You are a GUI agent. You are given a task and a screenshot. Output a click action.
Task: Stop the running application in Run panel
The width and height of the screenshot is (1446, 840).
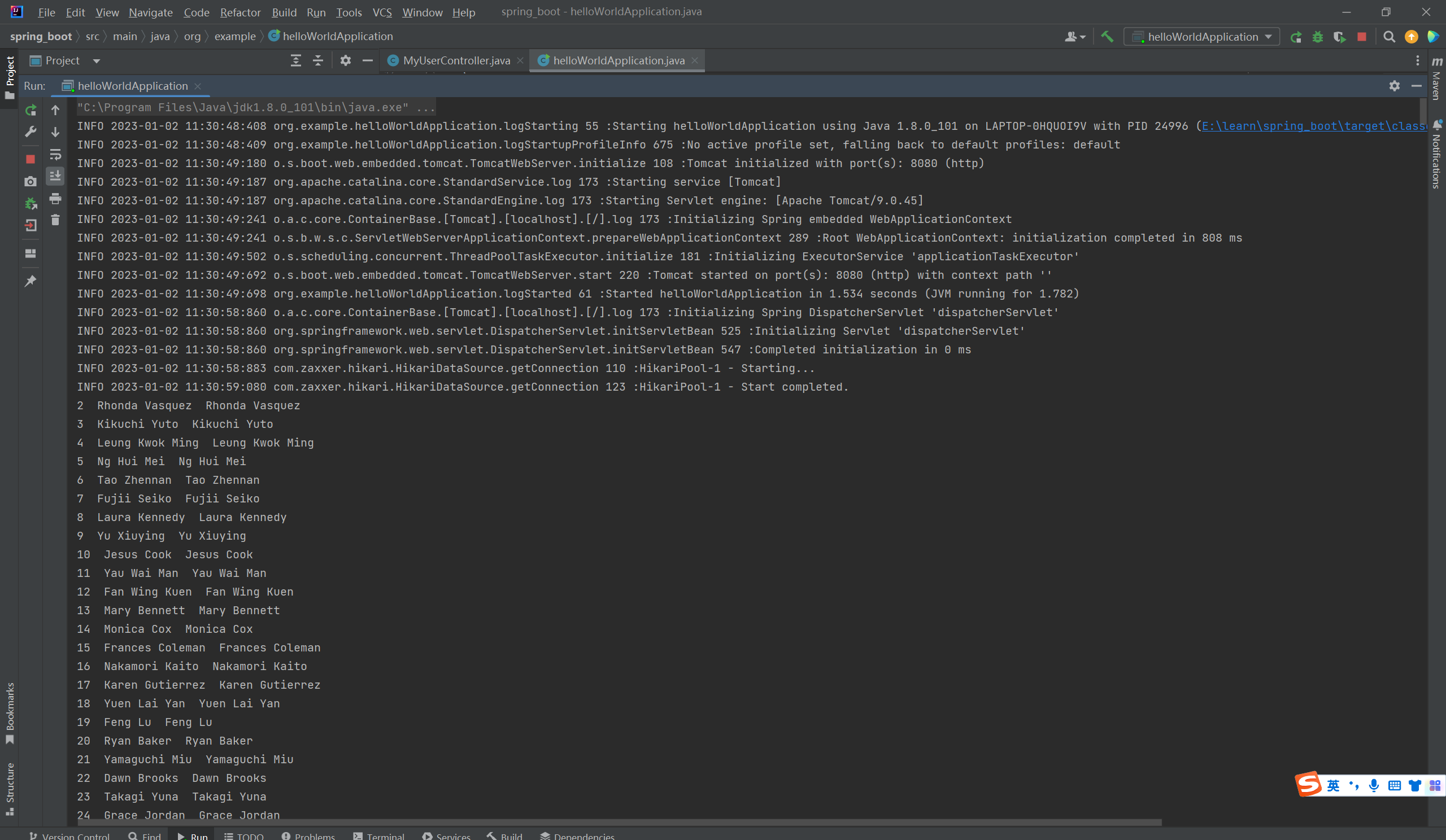(x=31, y=159)
